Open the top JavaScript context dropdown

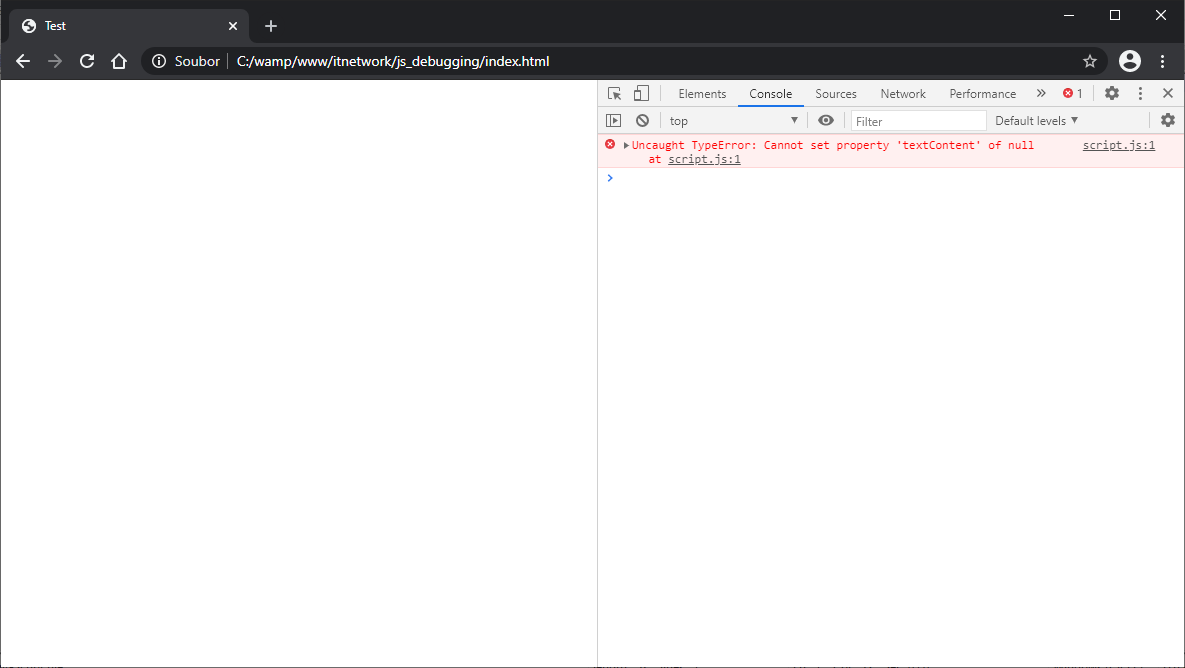734,120
